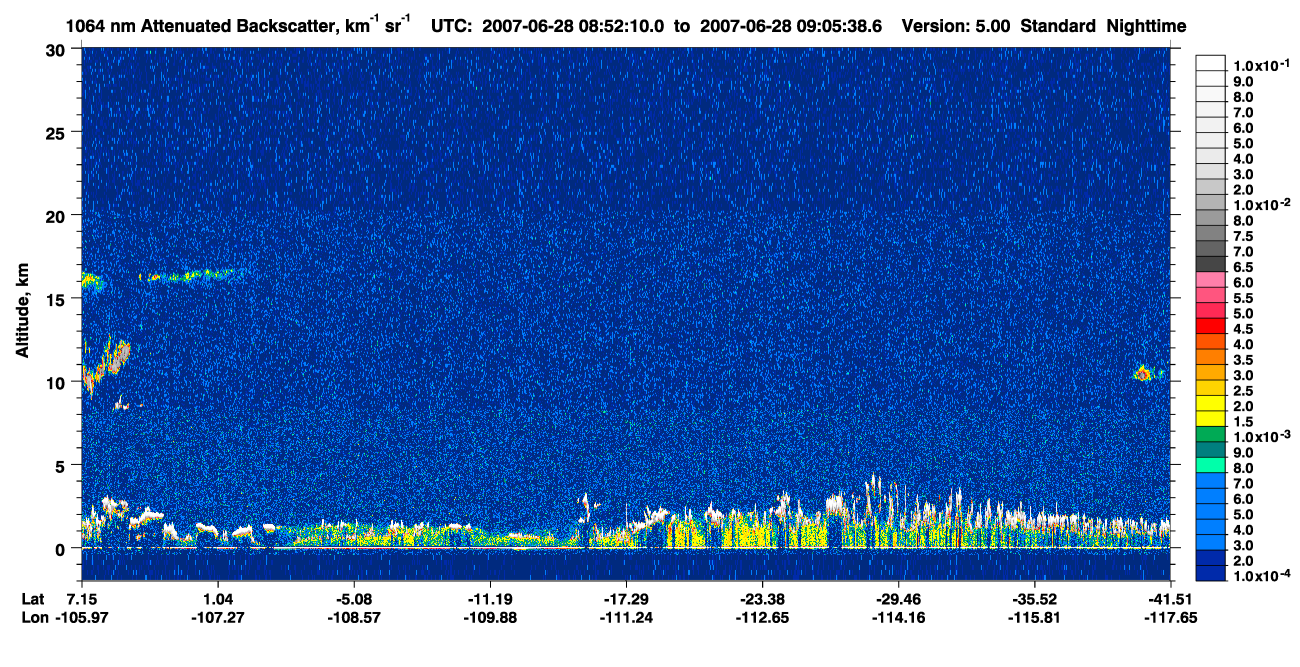
Task: Click the 'Lon' row label
Action: [x=33, y=618]
